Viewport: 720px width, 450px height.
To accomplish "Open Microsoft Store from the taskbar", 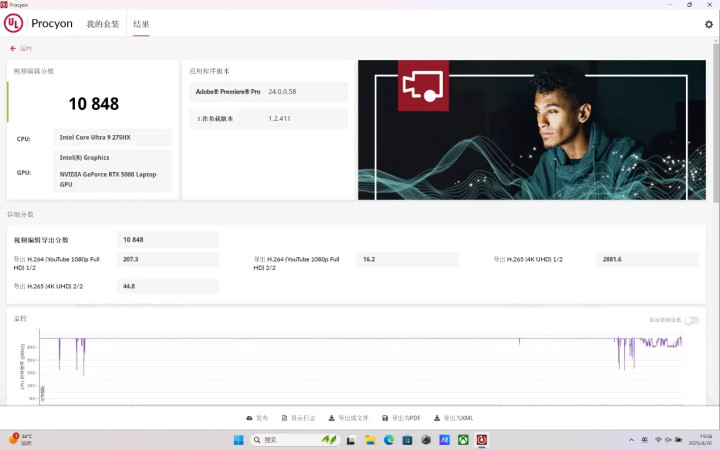I will click(x=407, y=440).
